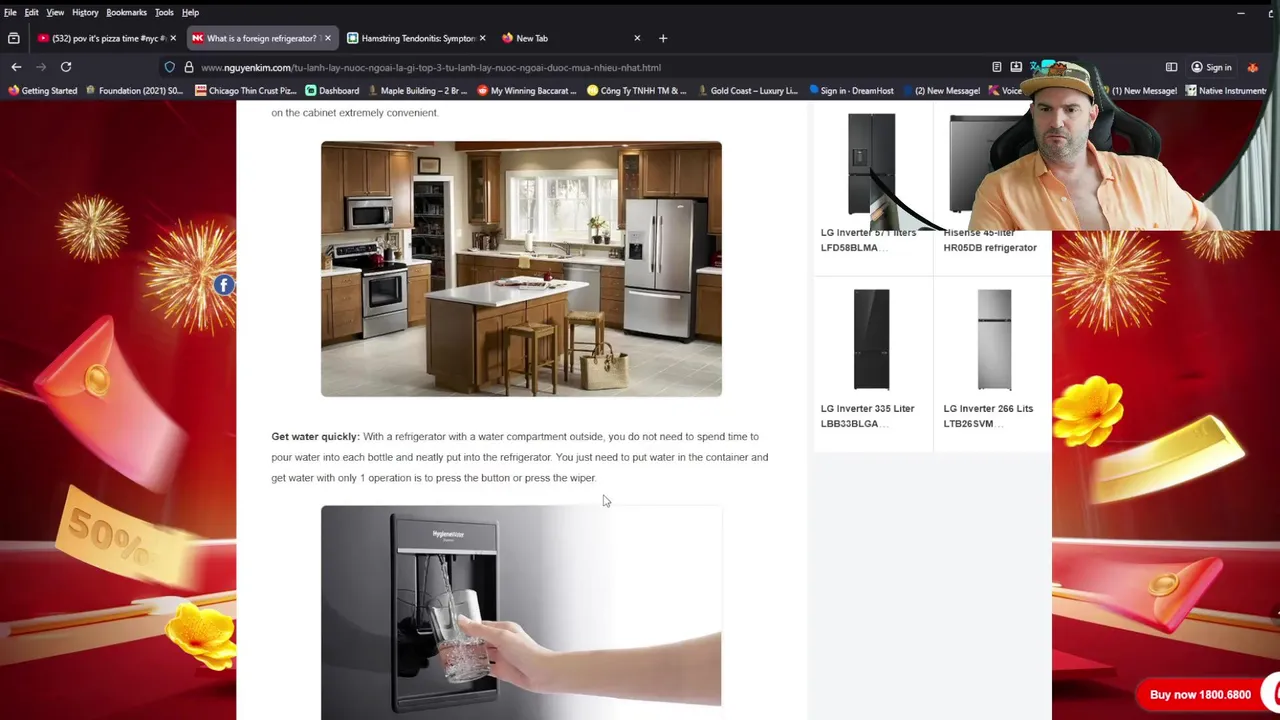The height and width of the screenshot is (720, 1280).
Task: Click the LFD58BLMA product title link
Action: click(867, 240)
